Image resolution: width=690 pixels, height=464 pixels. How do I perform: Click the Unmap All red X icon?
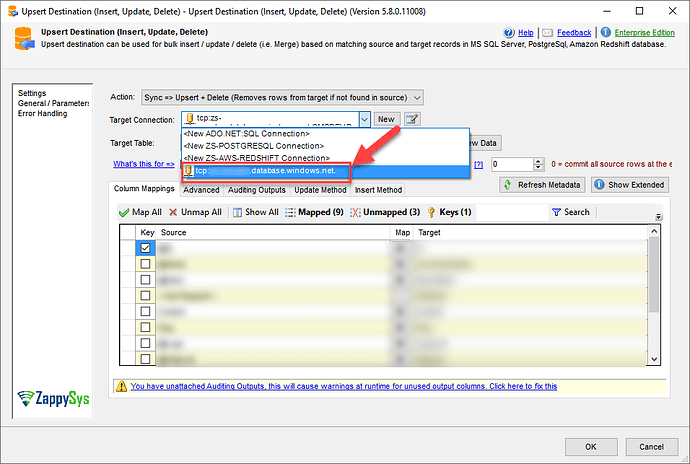tap(174, 212)
